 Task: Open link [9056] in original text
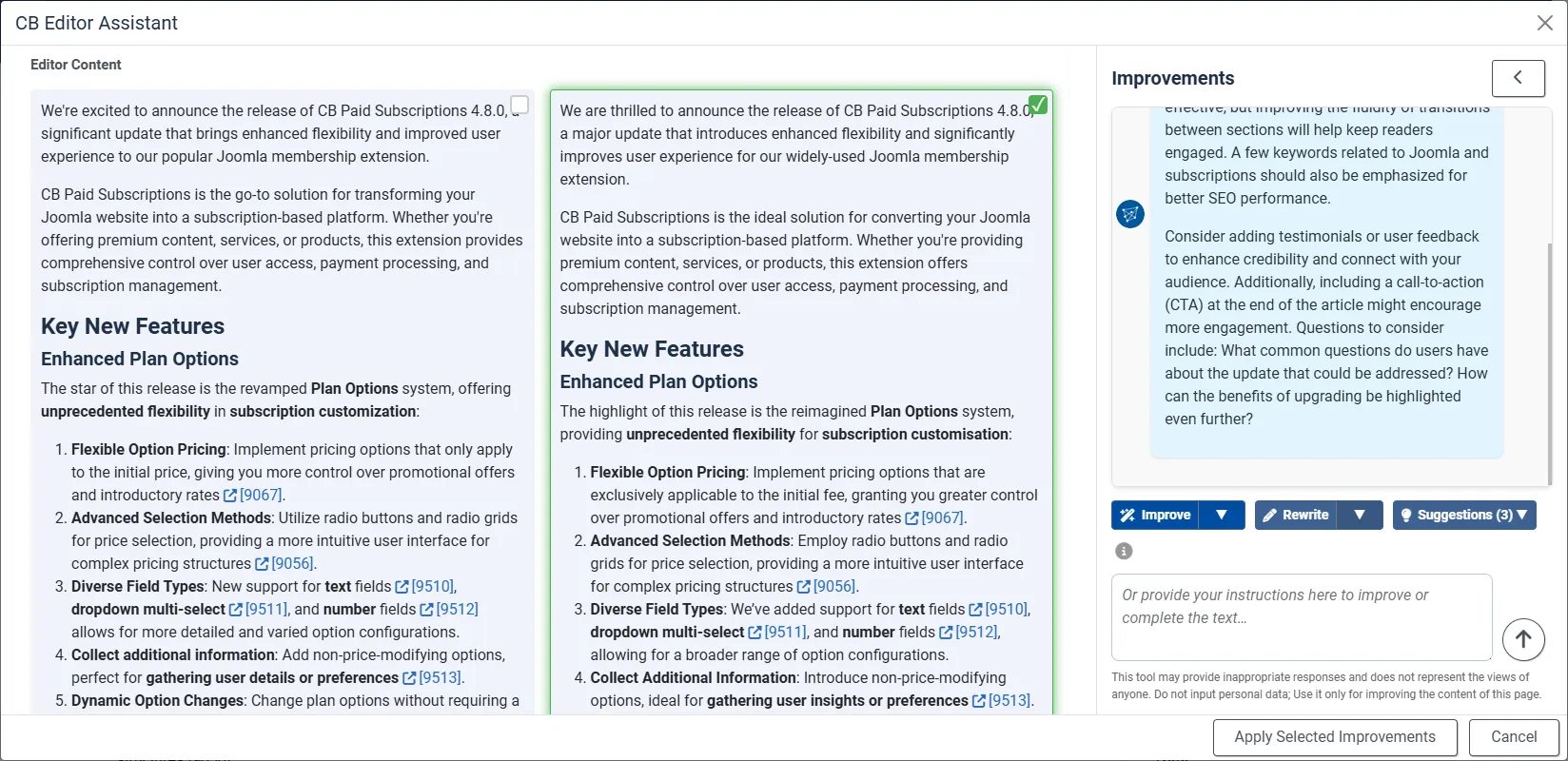(x=285, y=563)
